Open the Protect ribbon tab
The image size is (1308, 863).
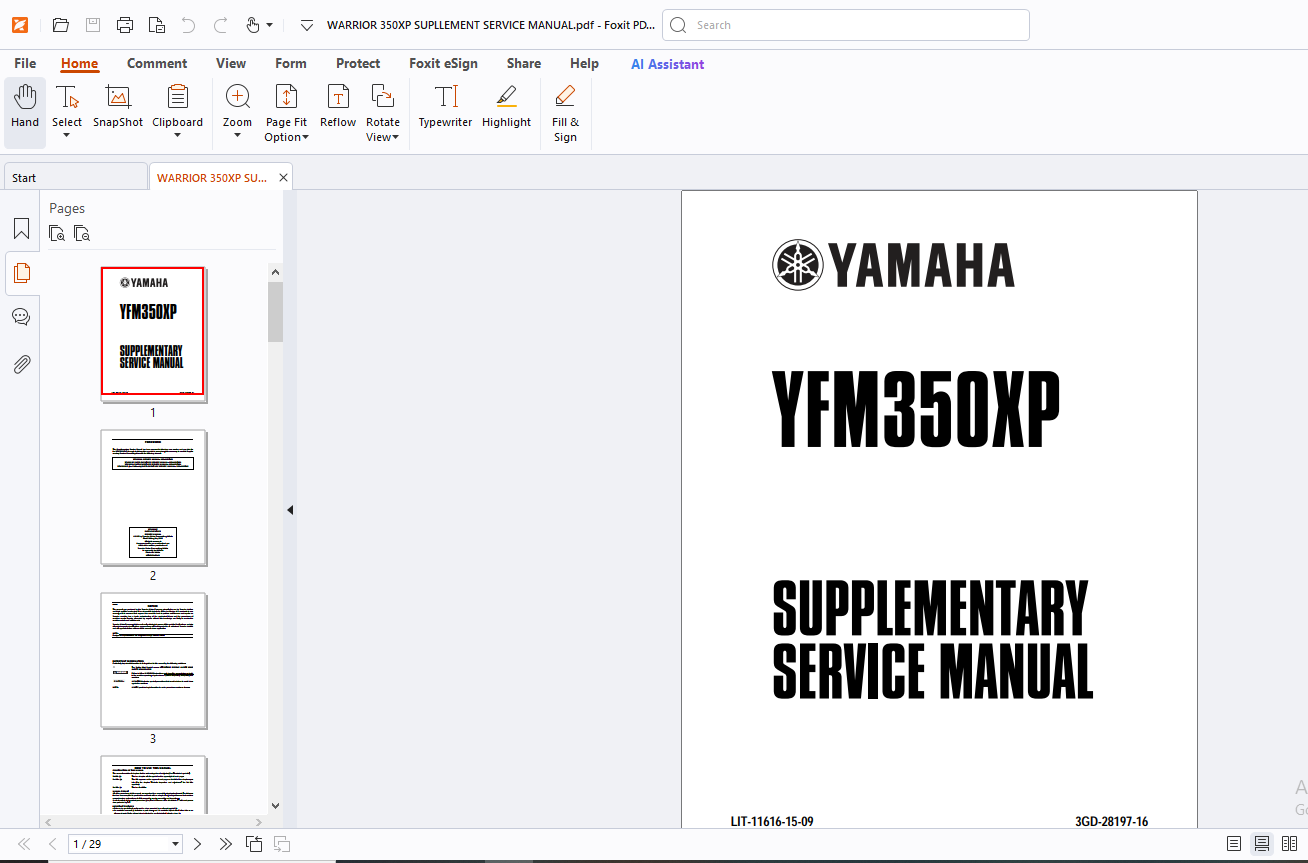coord(358,63)
